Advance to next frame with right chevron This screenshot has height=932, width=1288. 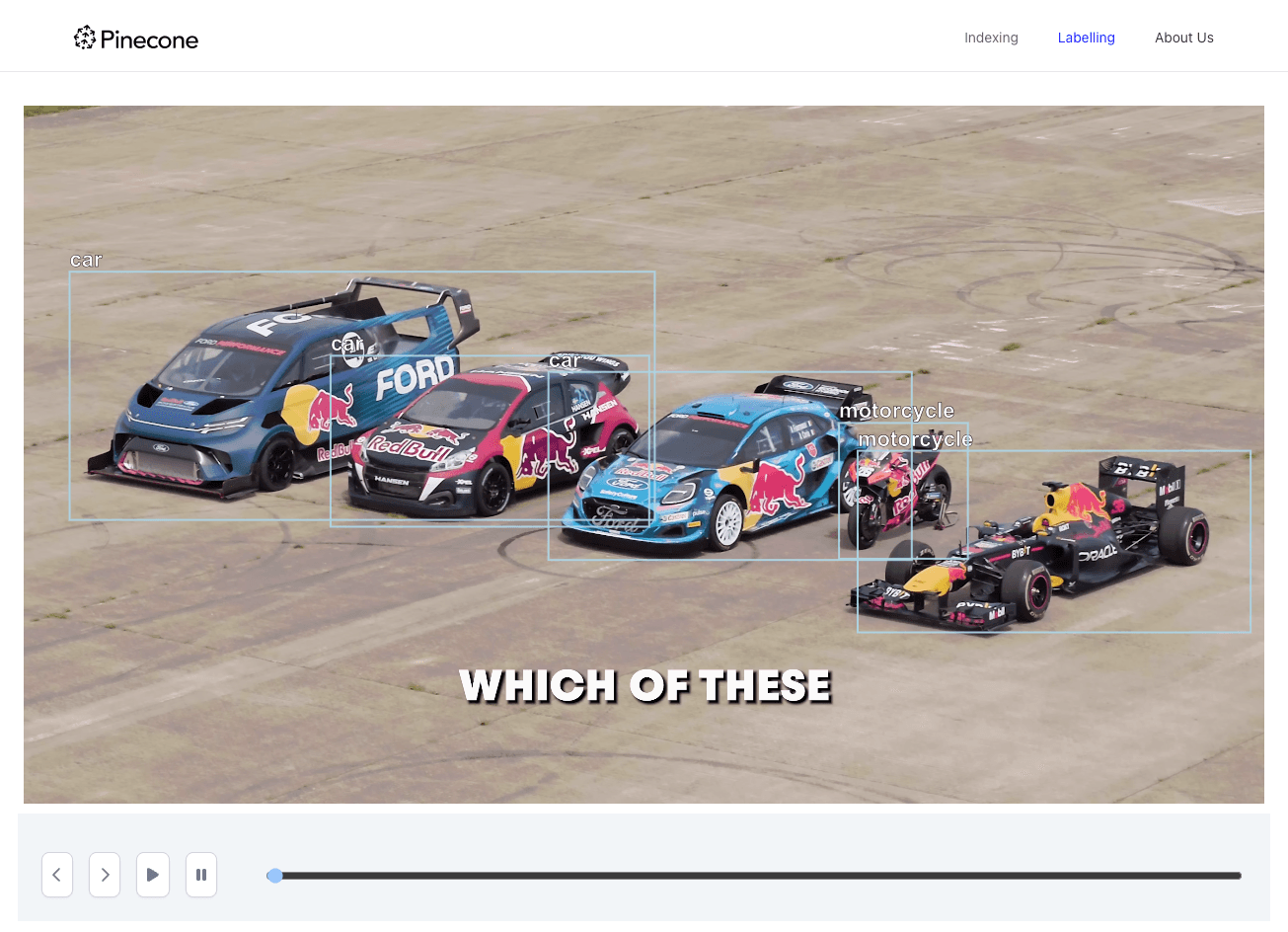tap(105, 875)
